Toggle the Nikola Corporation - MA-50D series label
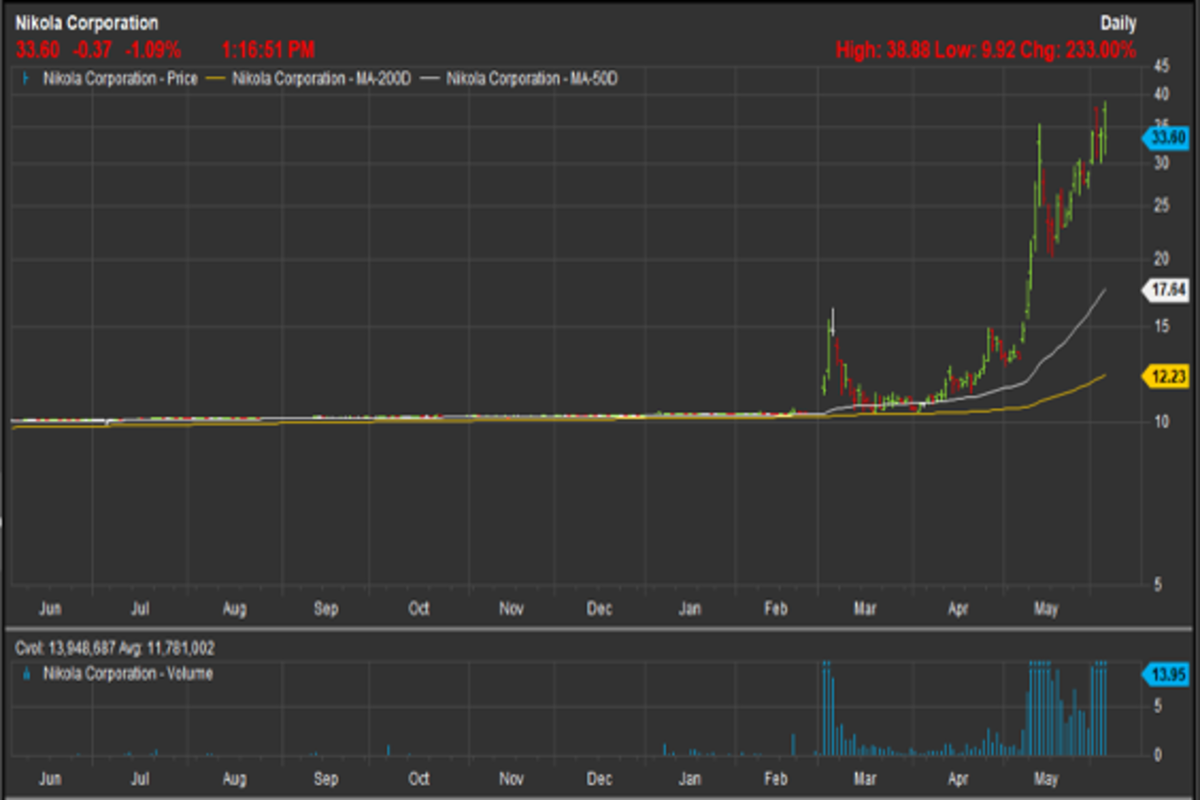Screen dimensions: 1200x800 531,77
